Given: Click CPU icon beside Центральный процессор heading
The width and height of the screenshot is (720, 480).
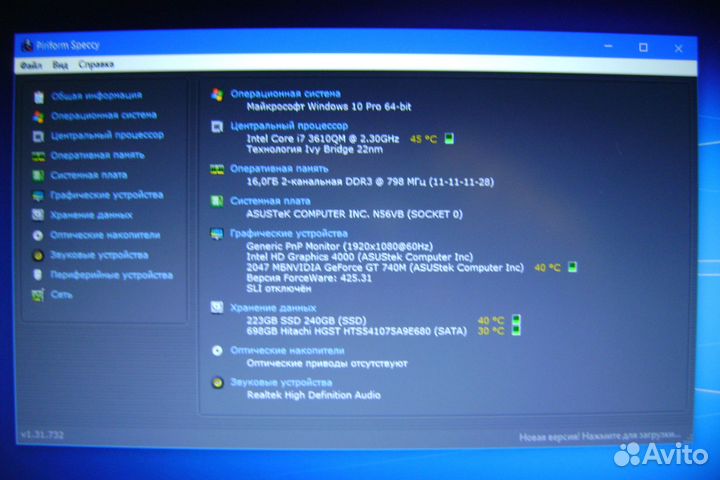Looking at the screenshot, I should click(x=217, y=126).
